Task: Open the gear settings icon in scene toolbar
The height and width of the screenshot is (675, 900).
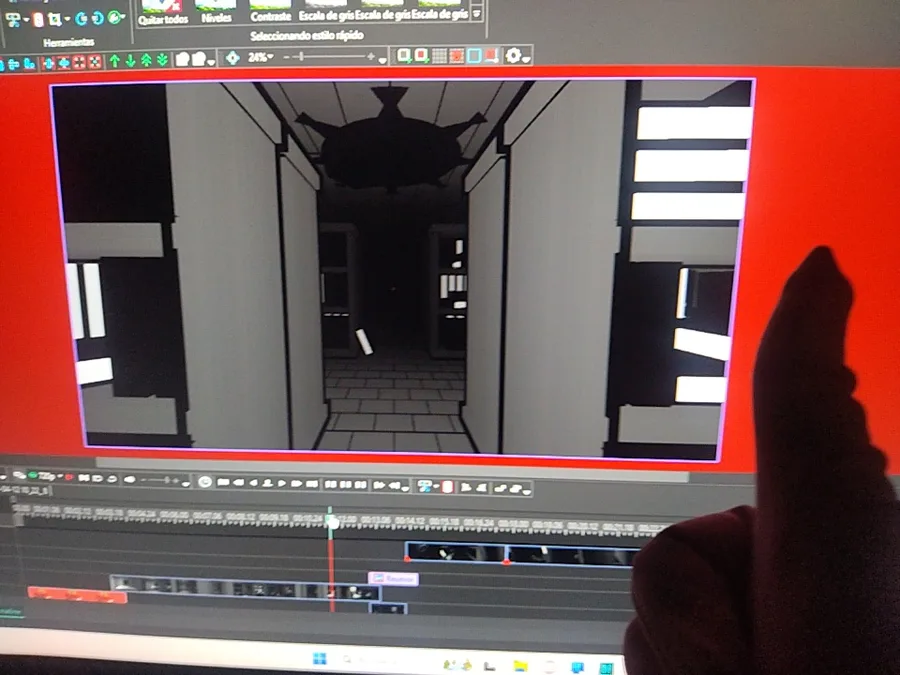Action: point(513,55)
